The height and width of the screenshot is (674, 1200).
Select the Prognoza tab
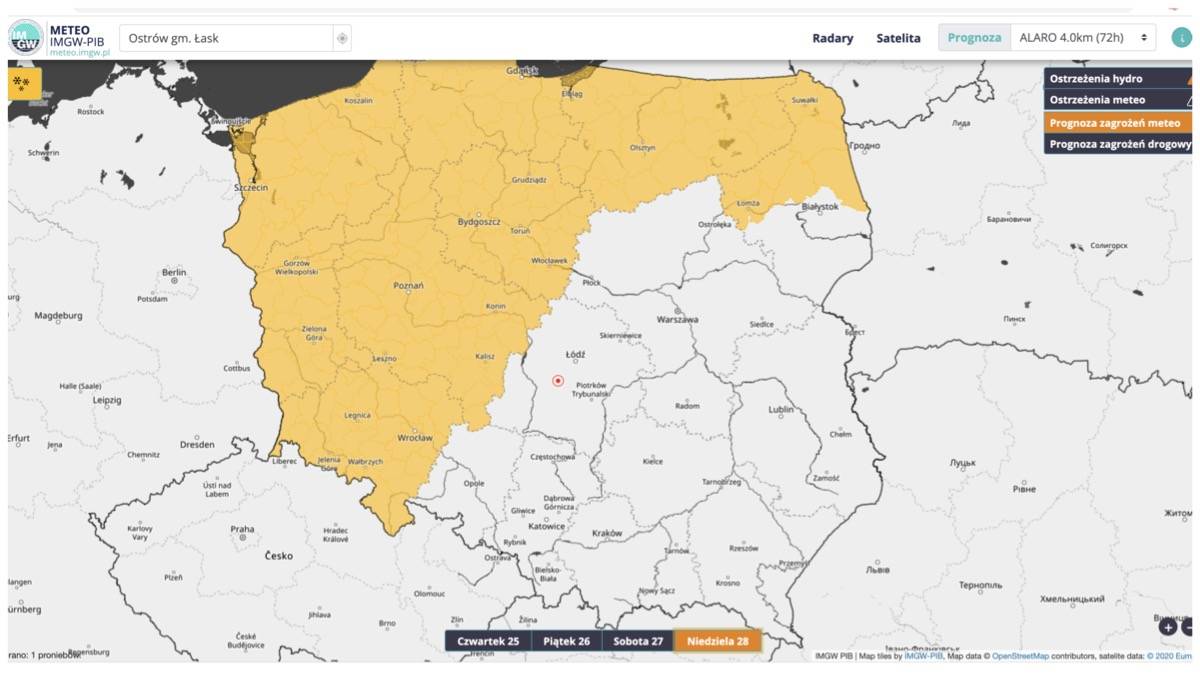coord(974,38)
